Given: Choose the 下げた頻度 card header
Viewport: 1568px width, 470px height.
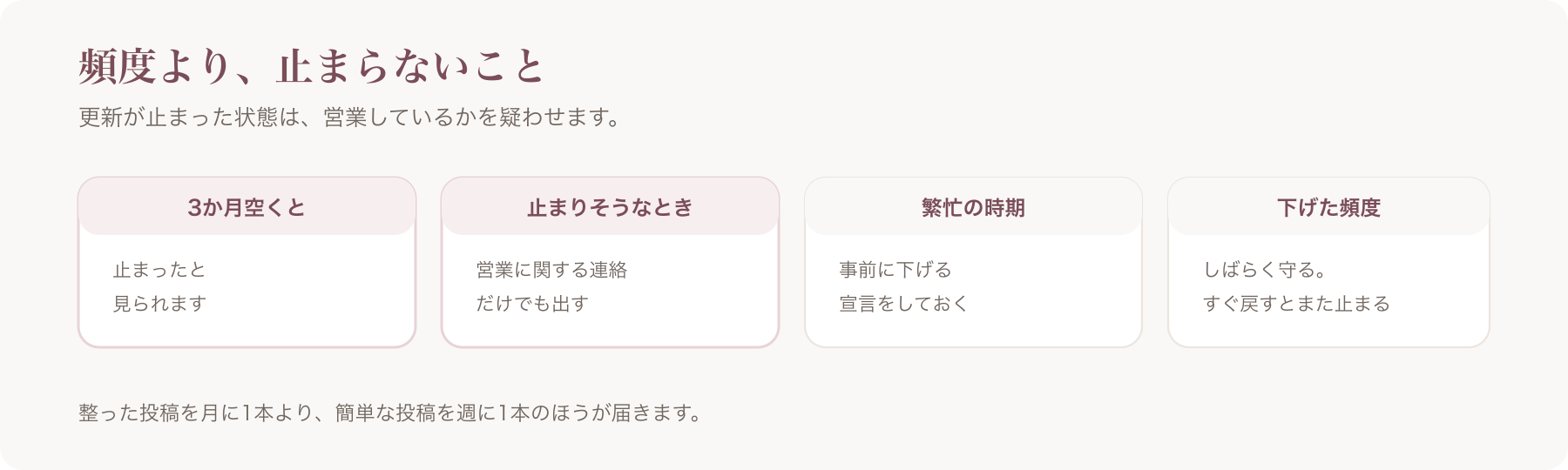Looking at the screenshot, I should point(1328,207).
